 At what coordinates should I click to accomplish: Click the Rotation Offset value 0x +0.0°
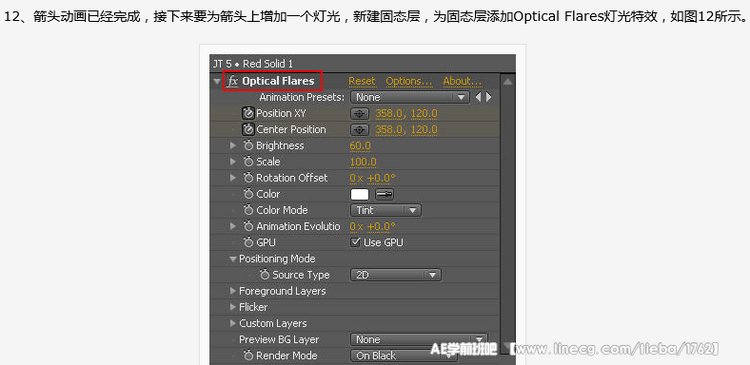coord(373,178)
